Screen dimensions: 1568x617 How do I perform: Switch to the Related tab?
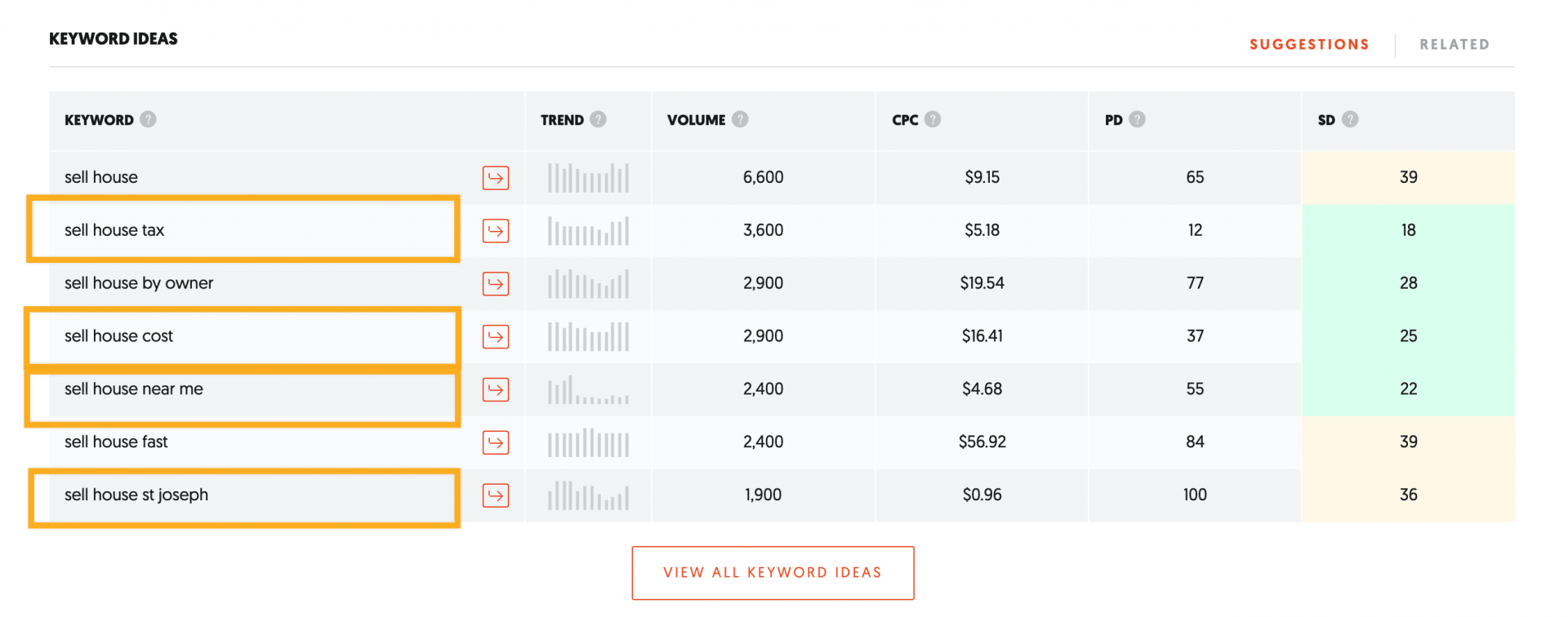1454,45
